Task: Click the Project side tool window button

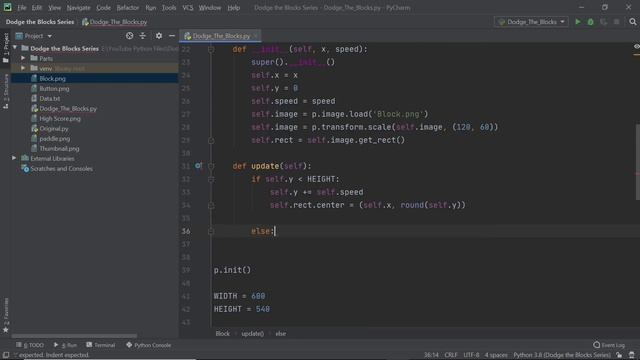Action: pos(6,47)
